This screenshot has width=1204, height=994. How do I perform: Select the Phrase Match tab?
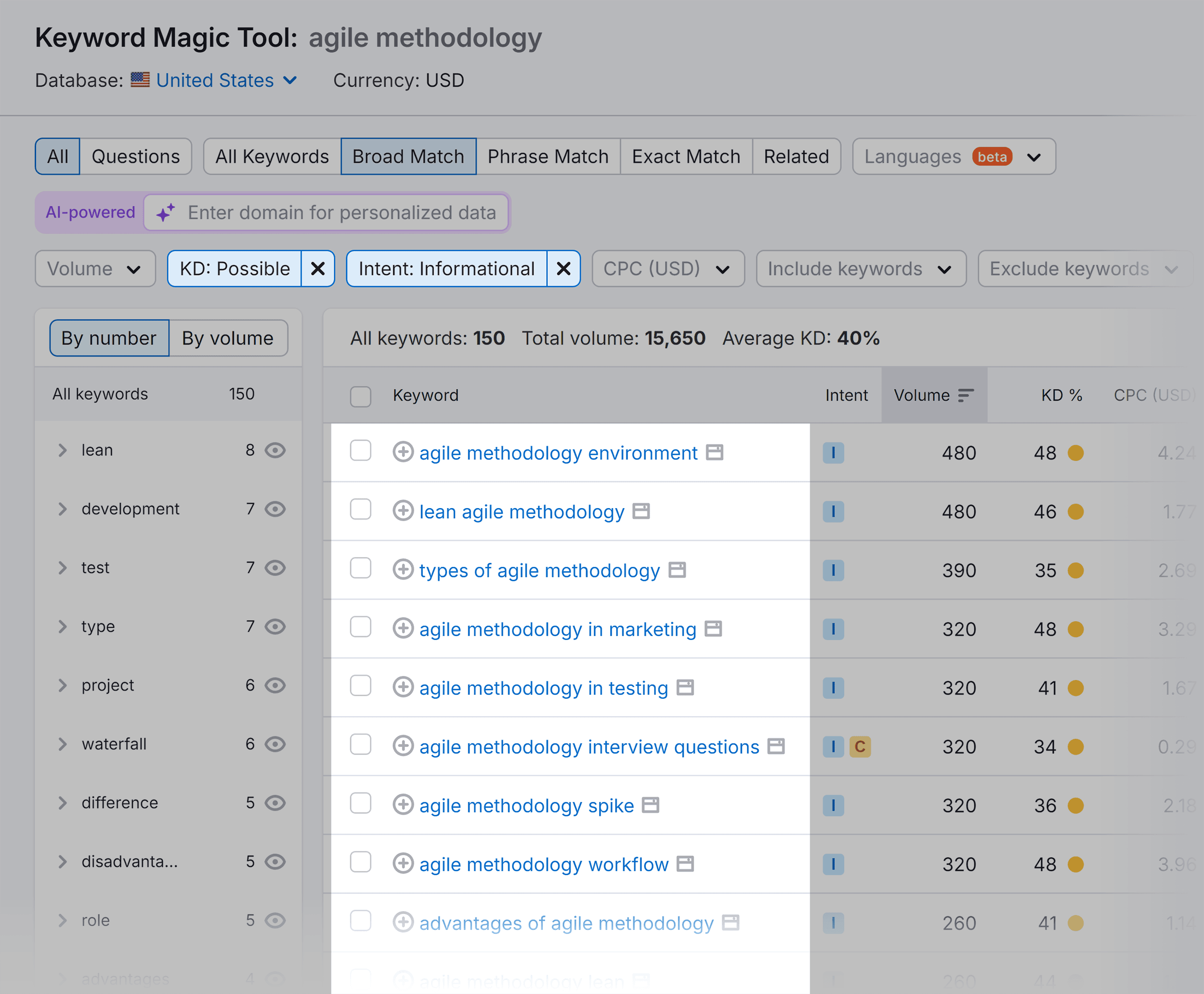pyautogui.click(x=548, y=157)
